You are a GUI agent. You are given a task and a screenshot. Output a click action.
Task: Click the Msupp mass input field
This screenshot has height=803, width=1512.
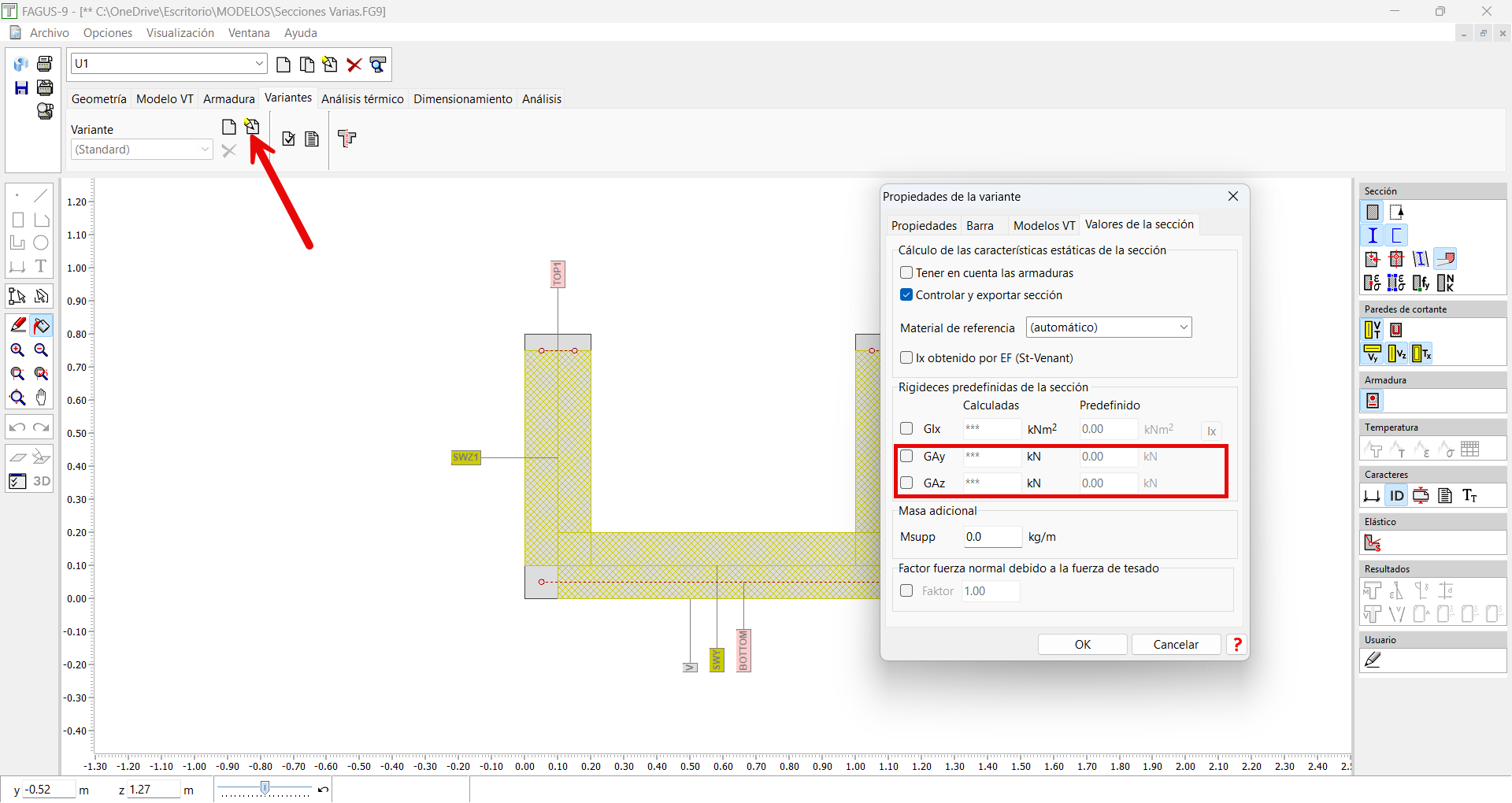click(x=992, y=537)
